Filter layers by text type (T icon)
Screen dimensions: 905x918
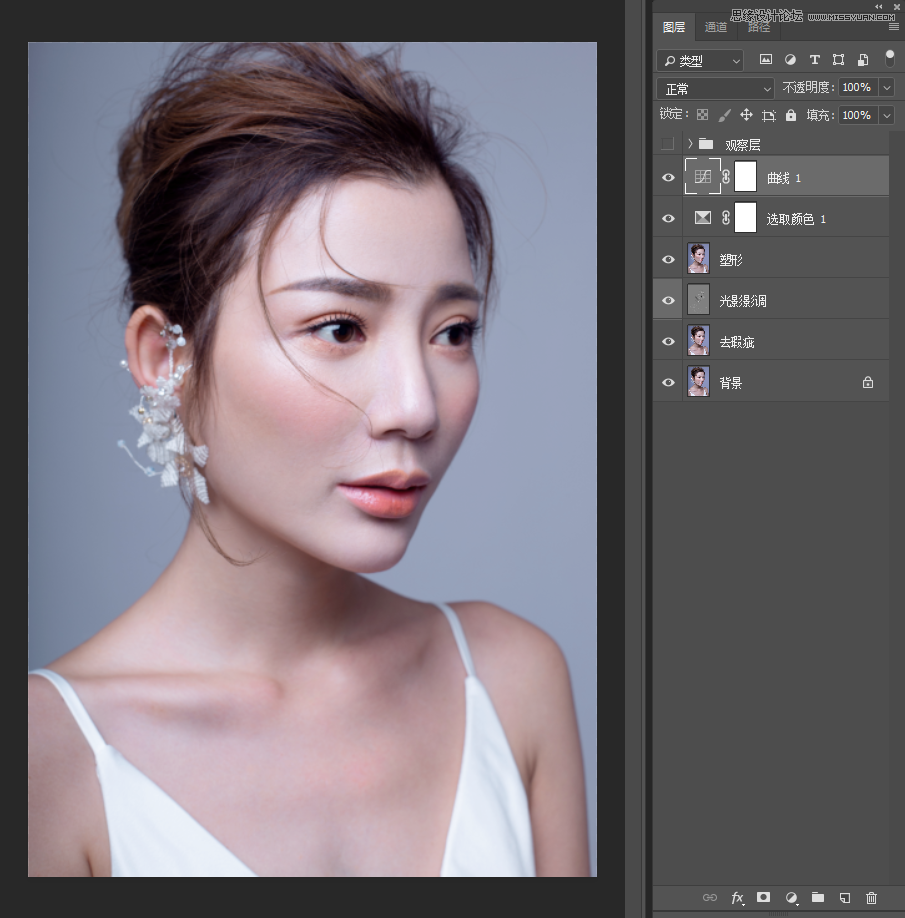(814, 60)
